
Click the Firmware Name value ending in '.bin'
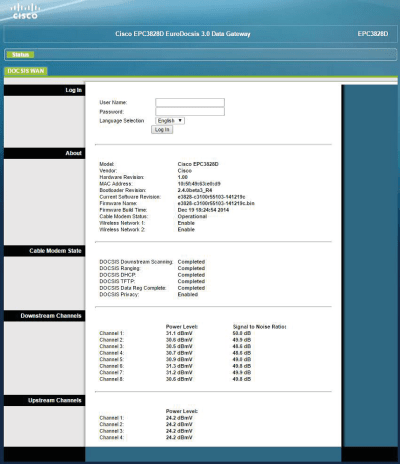pyautogui.click(x=216, y=203)
